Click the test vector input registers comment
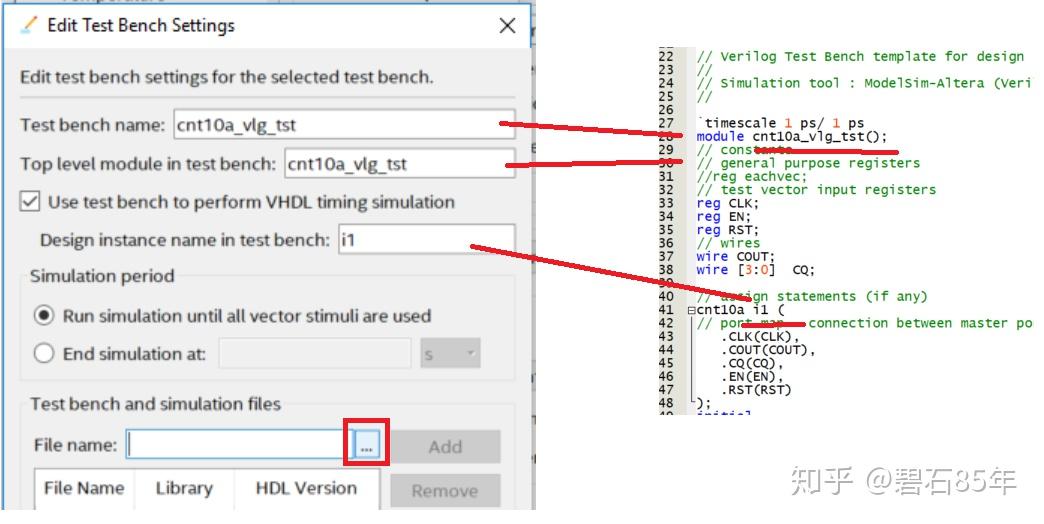Viewport: 1044px width, 524px height. (x=816, y=190)
